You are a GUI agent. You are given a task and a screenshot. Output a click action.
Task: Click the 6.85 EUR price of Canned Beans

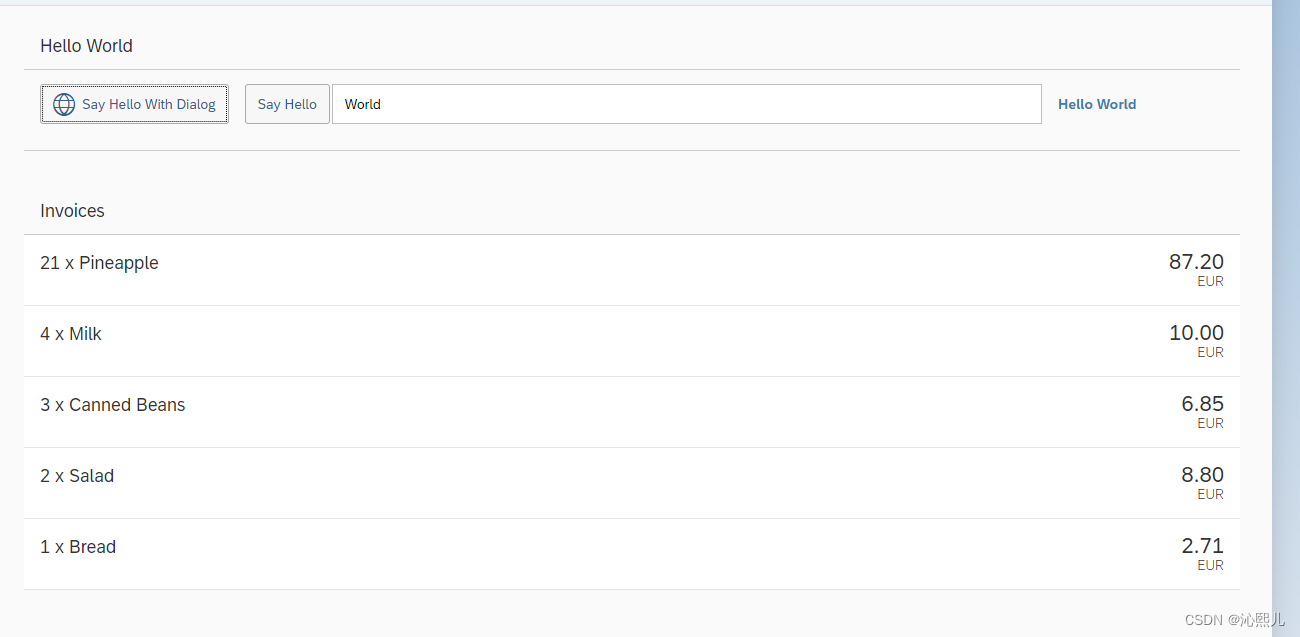coord(1202,403)
